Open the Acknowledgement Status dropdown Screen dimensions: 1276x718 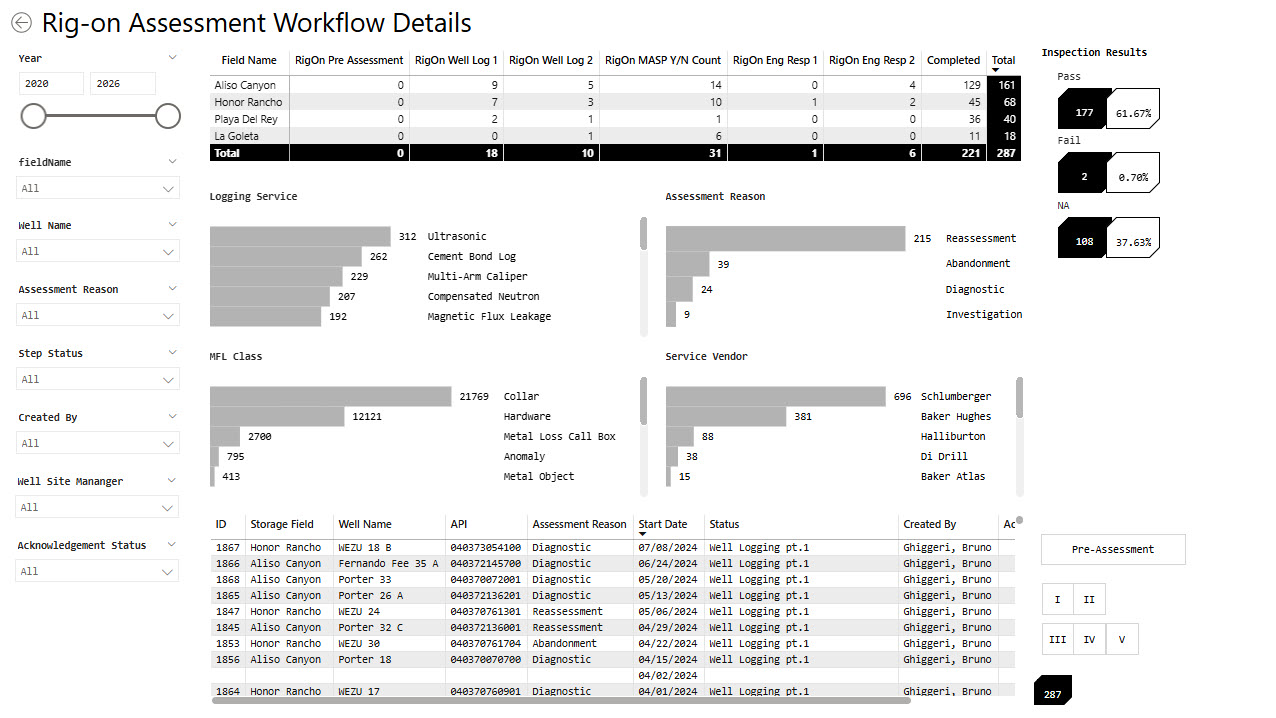(x=97, y=572)
